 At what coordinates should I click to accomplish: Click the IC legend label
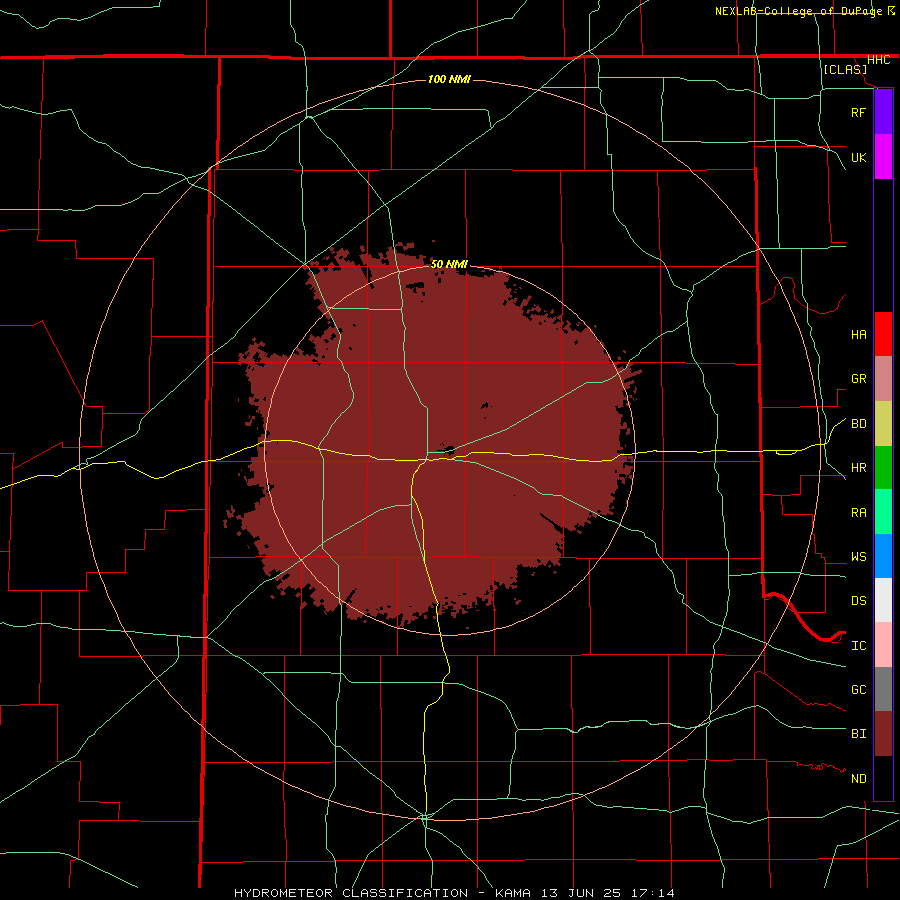(x=858, y=646)
